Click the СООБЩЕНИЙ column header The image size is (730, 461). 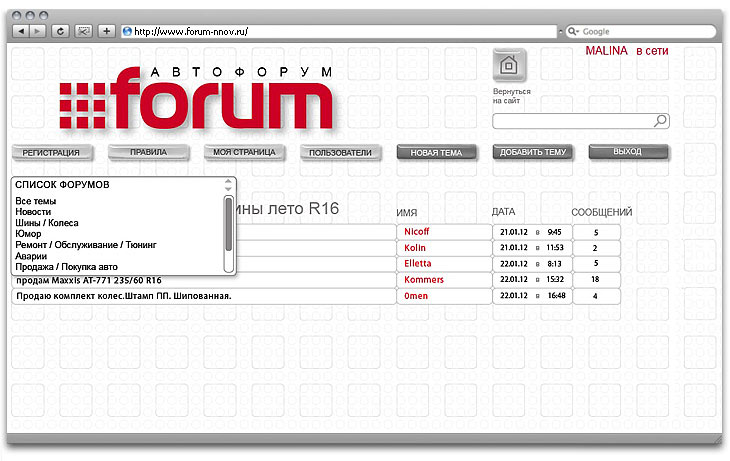click(x=602, y=212)
